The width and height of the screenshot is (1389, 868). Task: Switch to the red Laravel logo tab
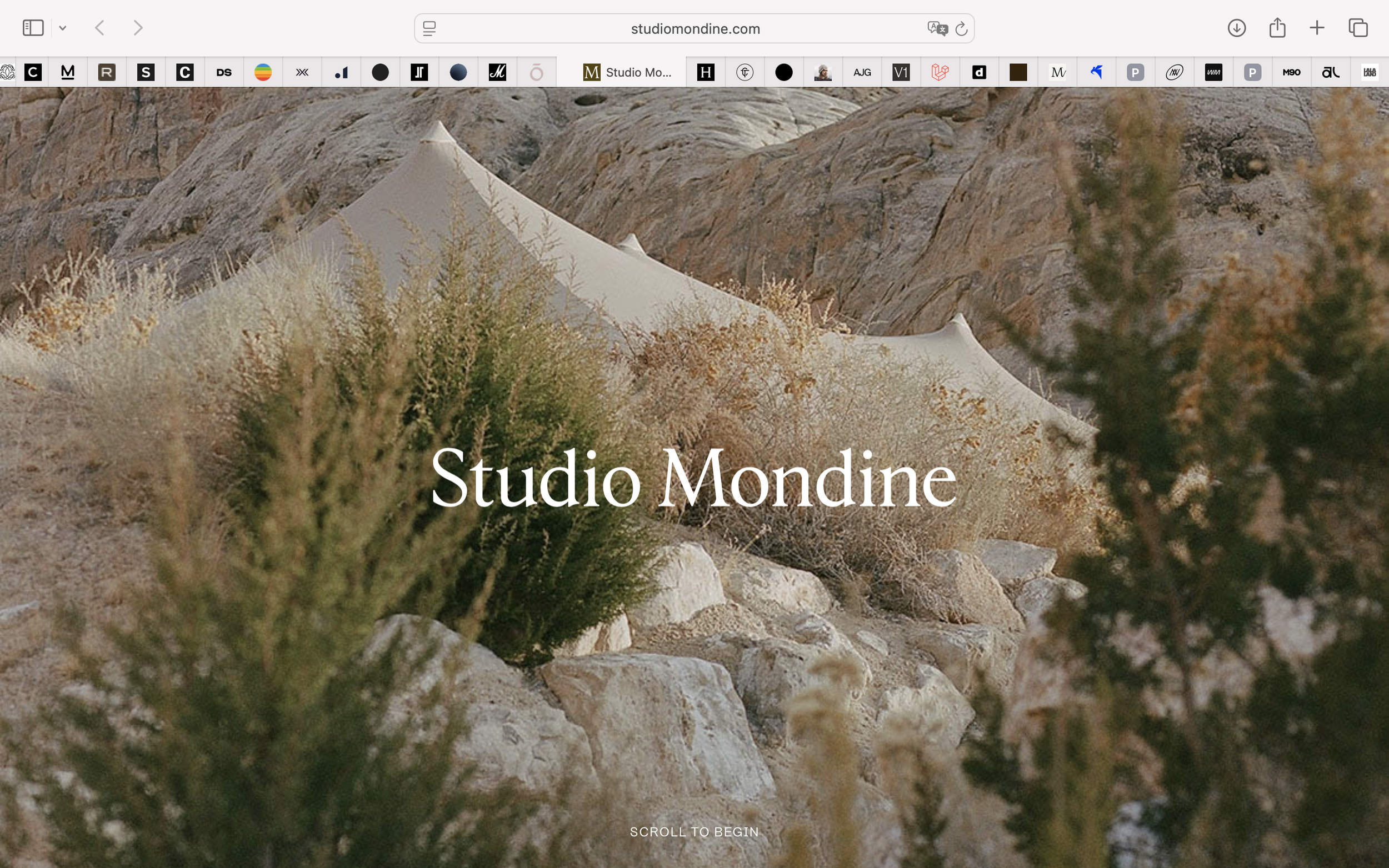tap(940, 72)
